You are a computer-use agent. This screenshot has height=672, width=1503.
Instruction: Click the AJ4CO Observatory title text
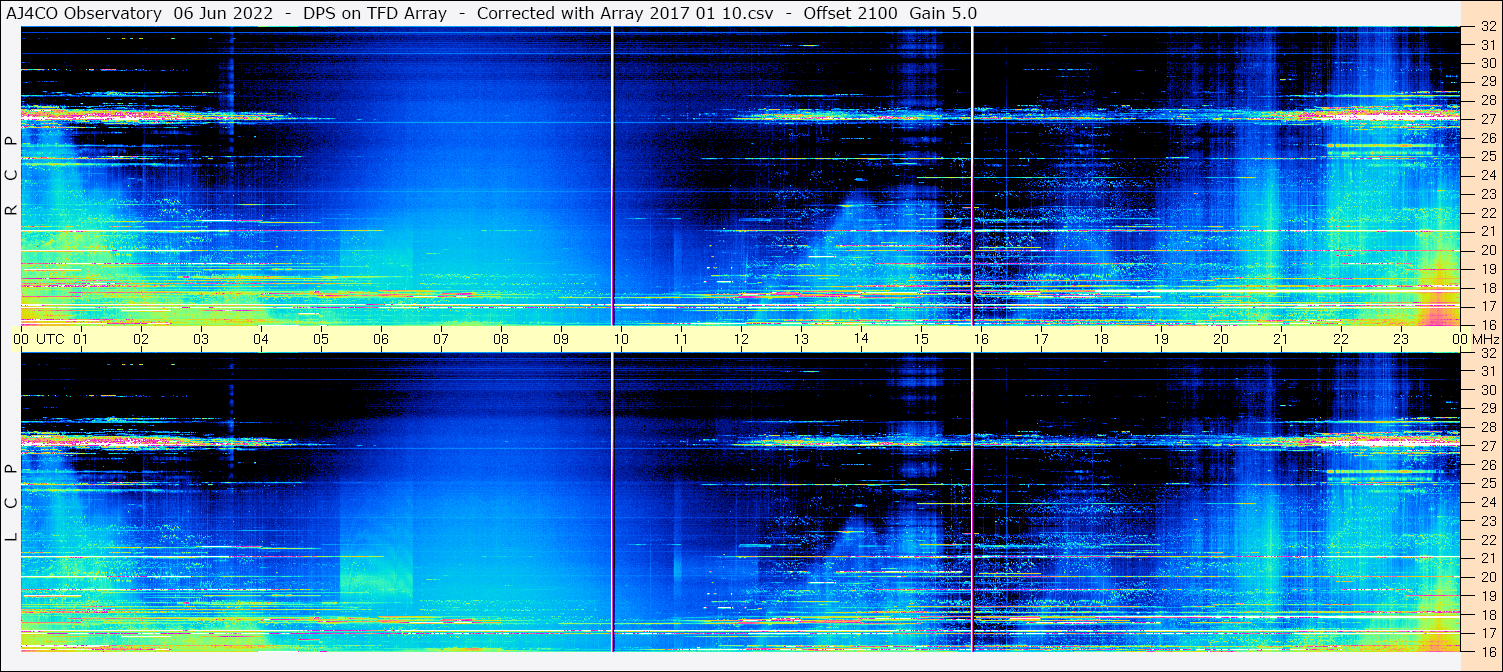tap(85, 13)
